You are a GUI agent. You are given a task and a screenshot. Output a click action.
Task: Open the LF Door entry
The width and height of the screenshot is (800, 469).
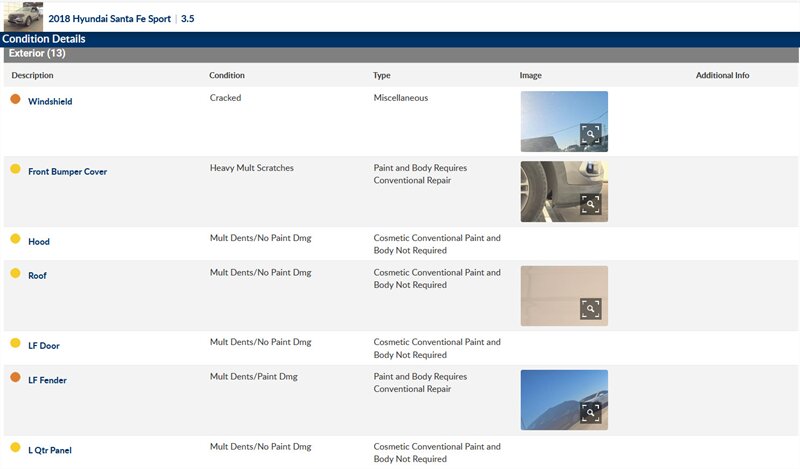pos(44,346)
